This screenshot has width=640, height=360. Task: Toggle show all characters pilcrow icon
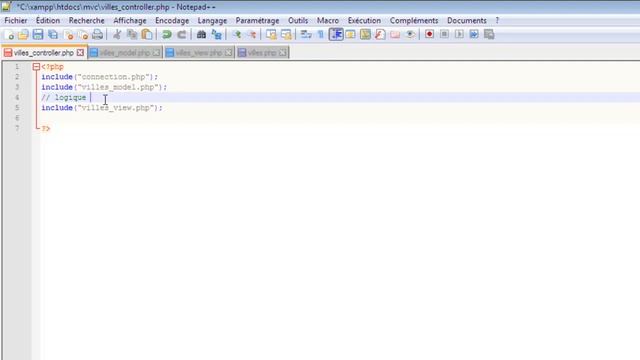(x=321, y=35)
